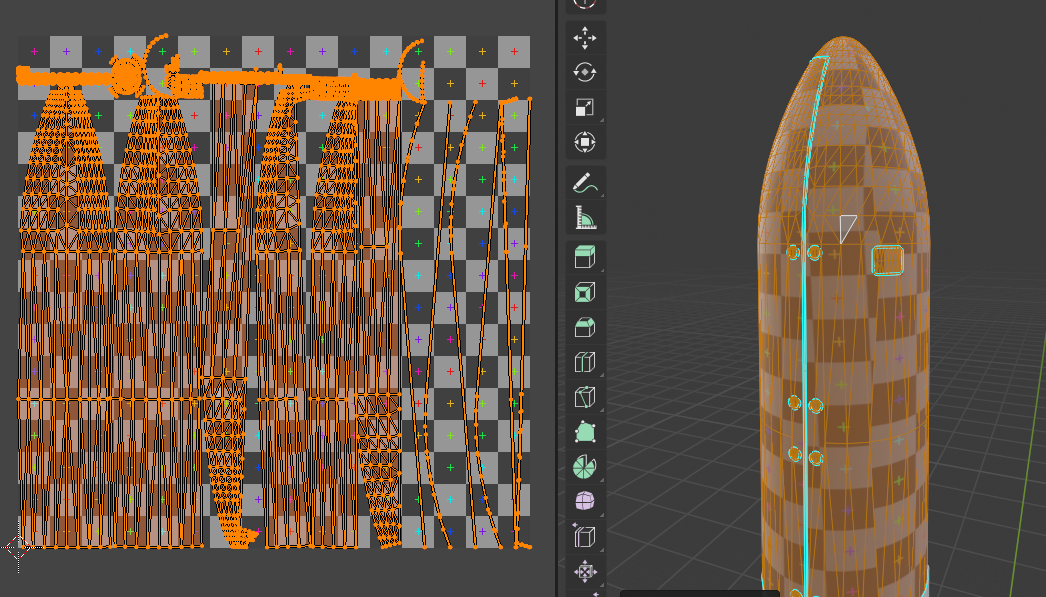The image size is (1046, 597).
Task: Select the Move tool
Action: coord(585,37)
